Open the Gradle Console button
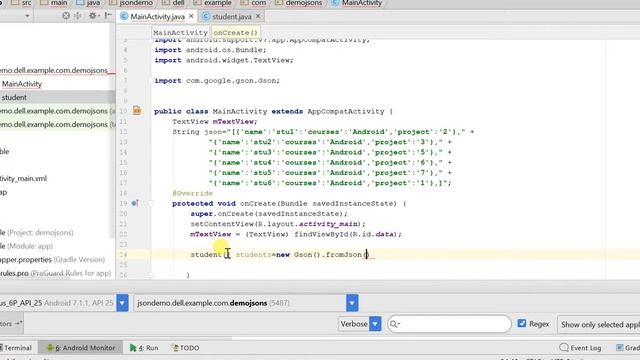The image size is (640, 360). [628, 348]
